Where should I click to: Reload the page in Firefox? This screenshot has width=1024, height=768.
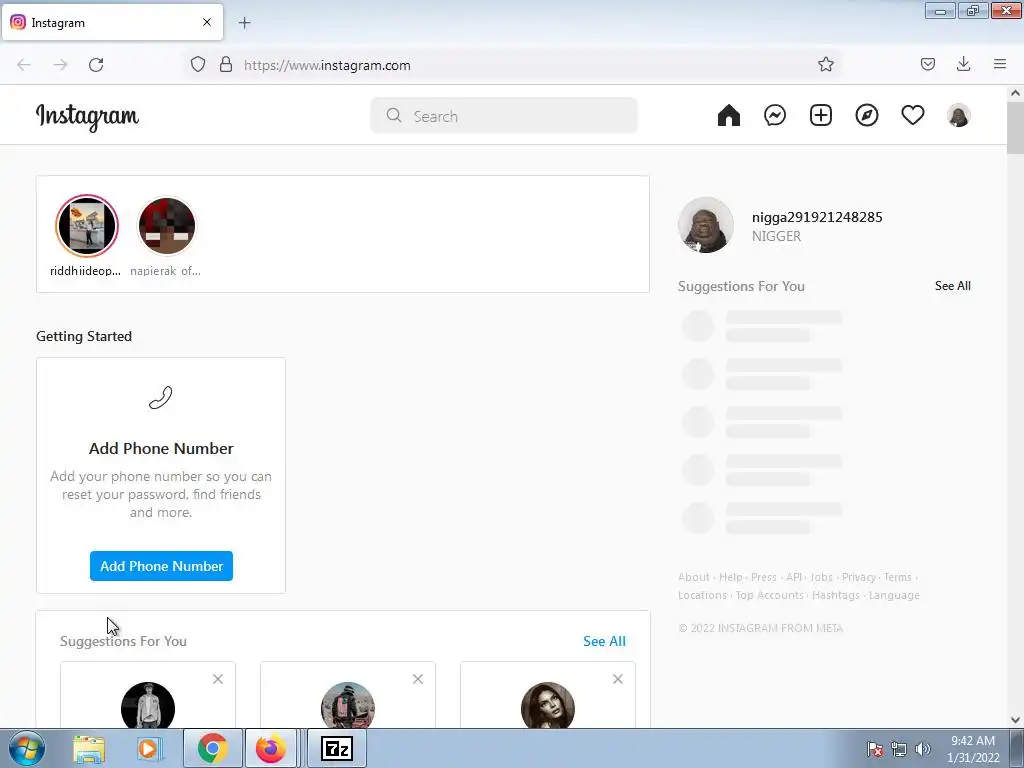[x=96, y=65]
